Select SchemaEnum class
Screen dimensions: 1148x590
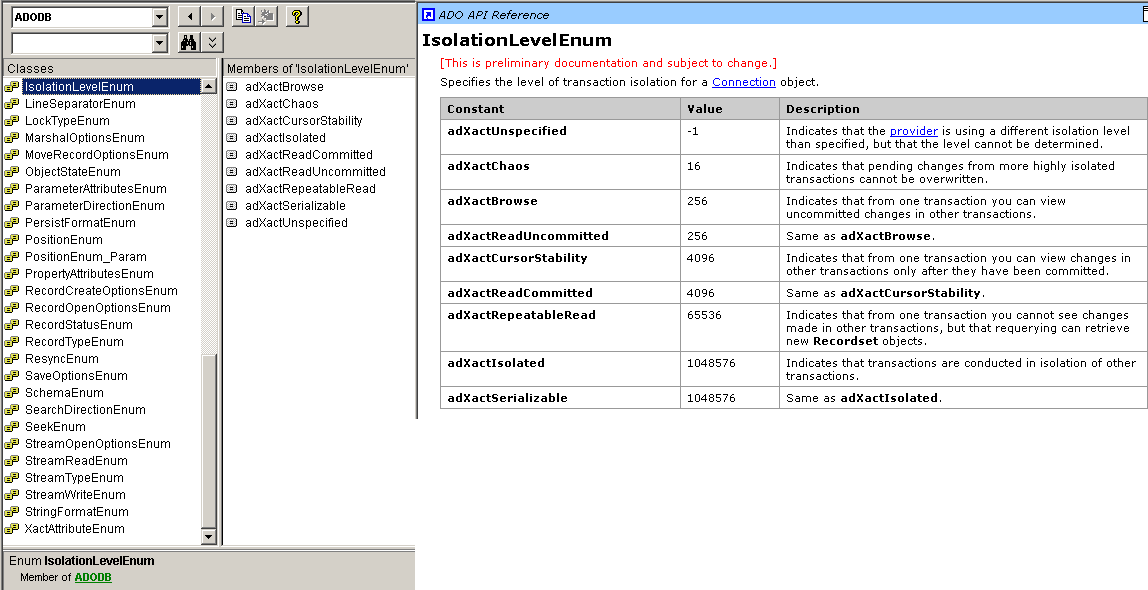click(x=64, y=393)
